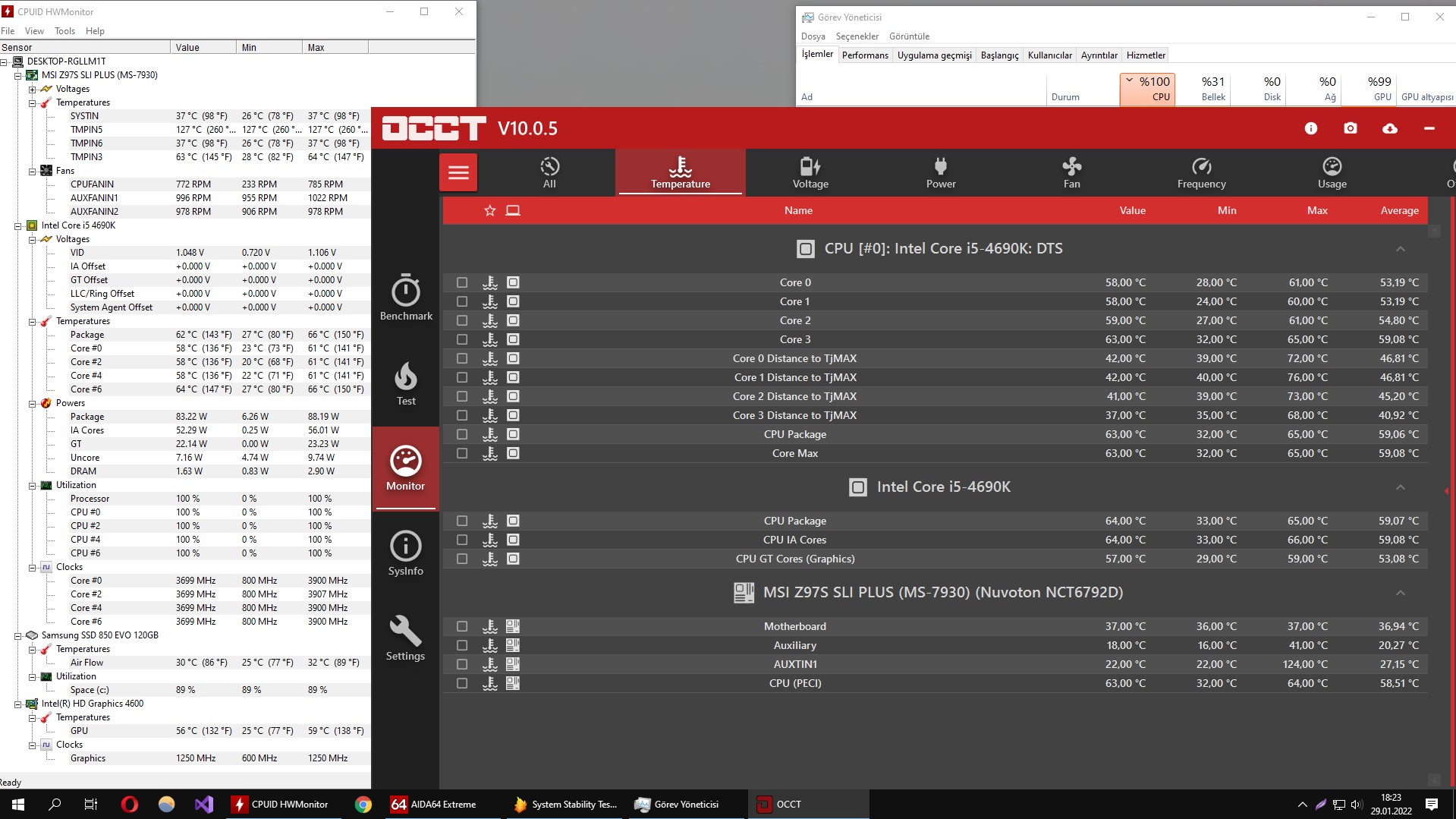1456x819 pixels.
Task: Open the OCCT info icon in header
Action: (x=1311, y=128)
